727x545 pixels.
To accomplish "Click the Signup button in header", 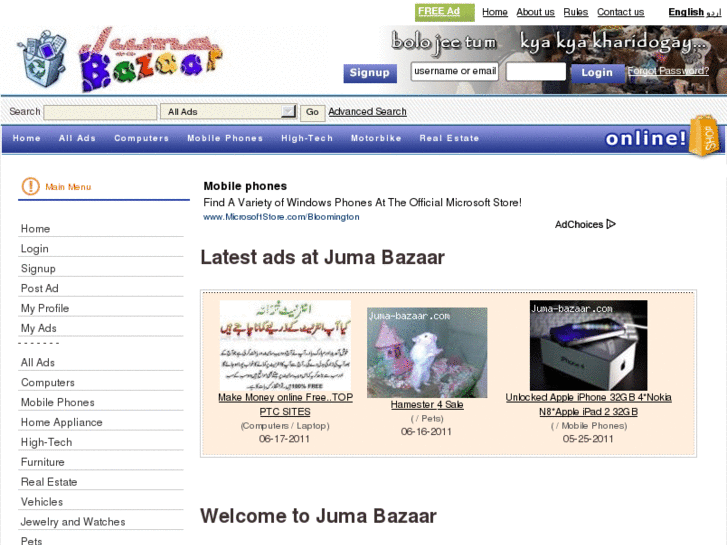I will click(370, 73).
